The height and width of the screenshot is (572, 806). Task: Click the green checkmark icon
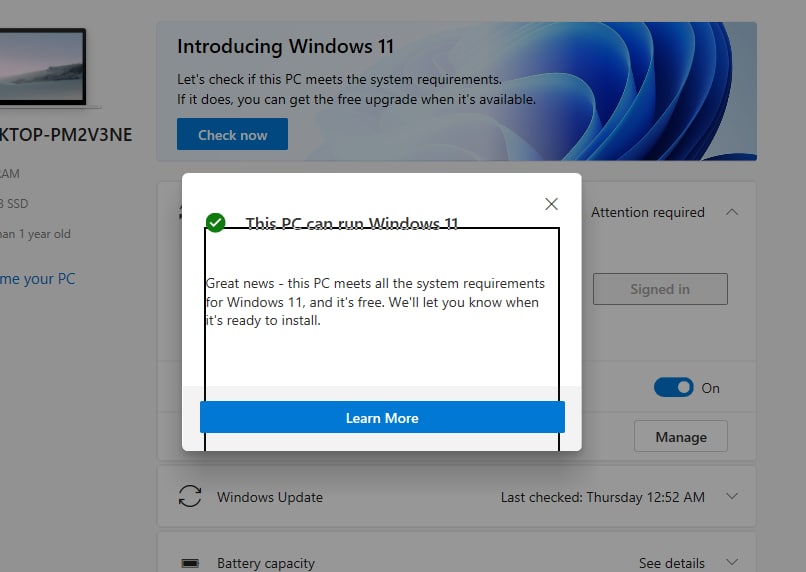215,223
